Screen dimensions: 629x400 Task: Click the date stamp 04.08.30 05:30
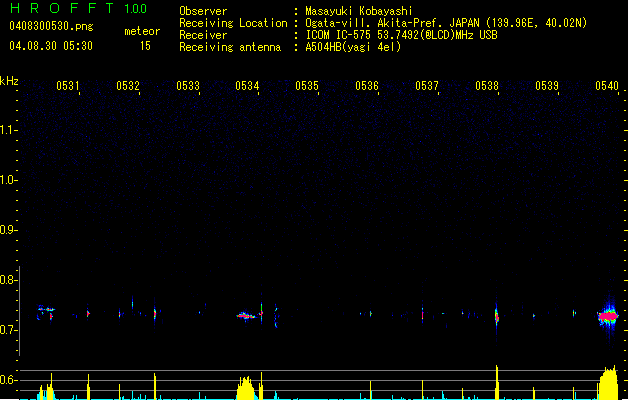(51, 46)
